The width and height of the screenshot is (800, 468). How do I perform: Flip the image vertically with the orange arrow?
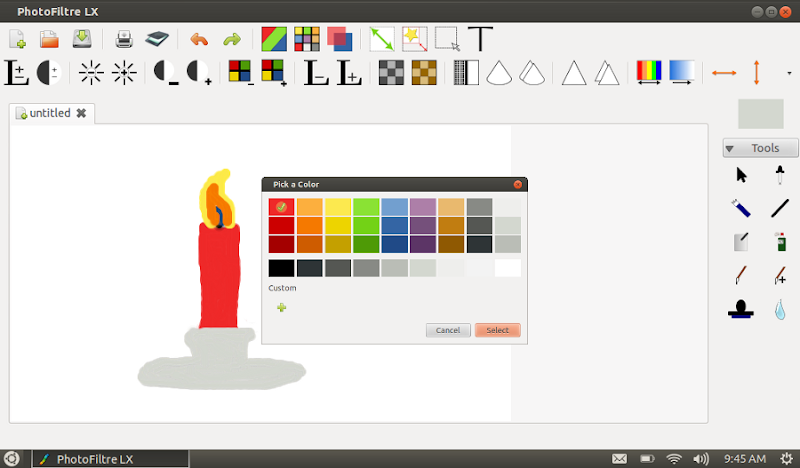(x=757, y=72)
